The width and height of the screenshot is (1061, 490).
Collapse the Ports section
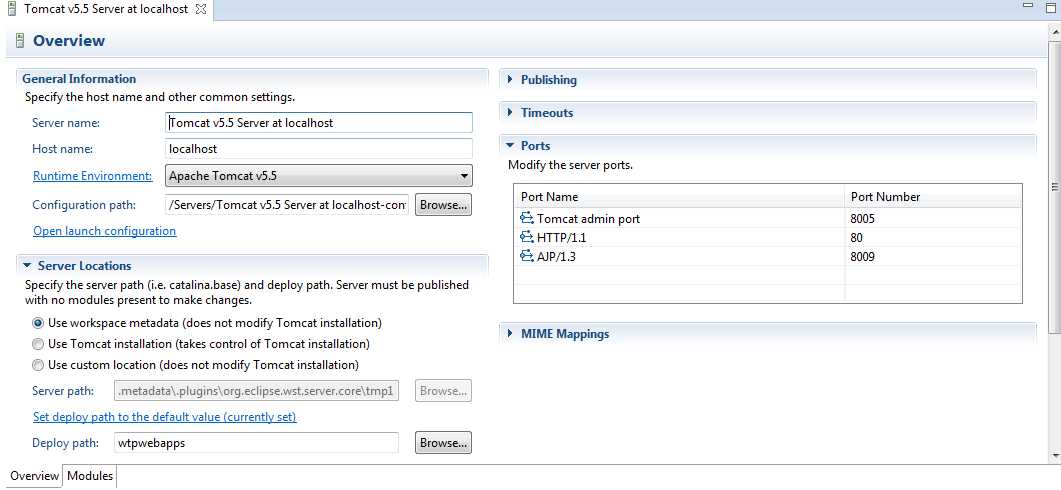[511, 146]
